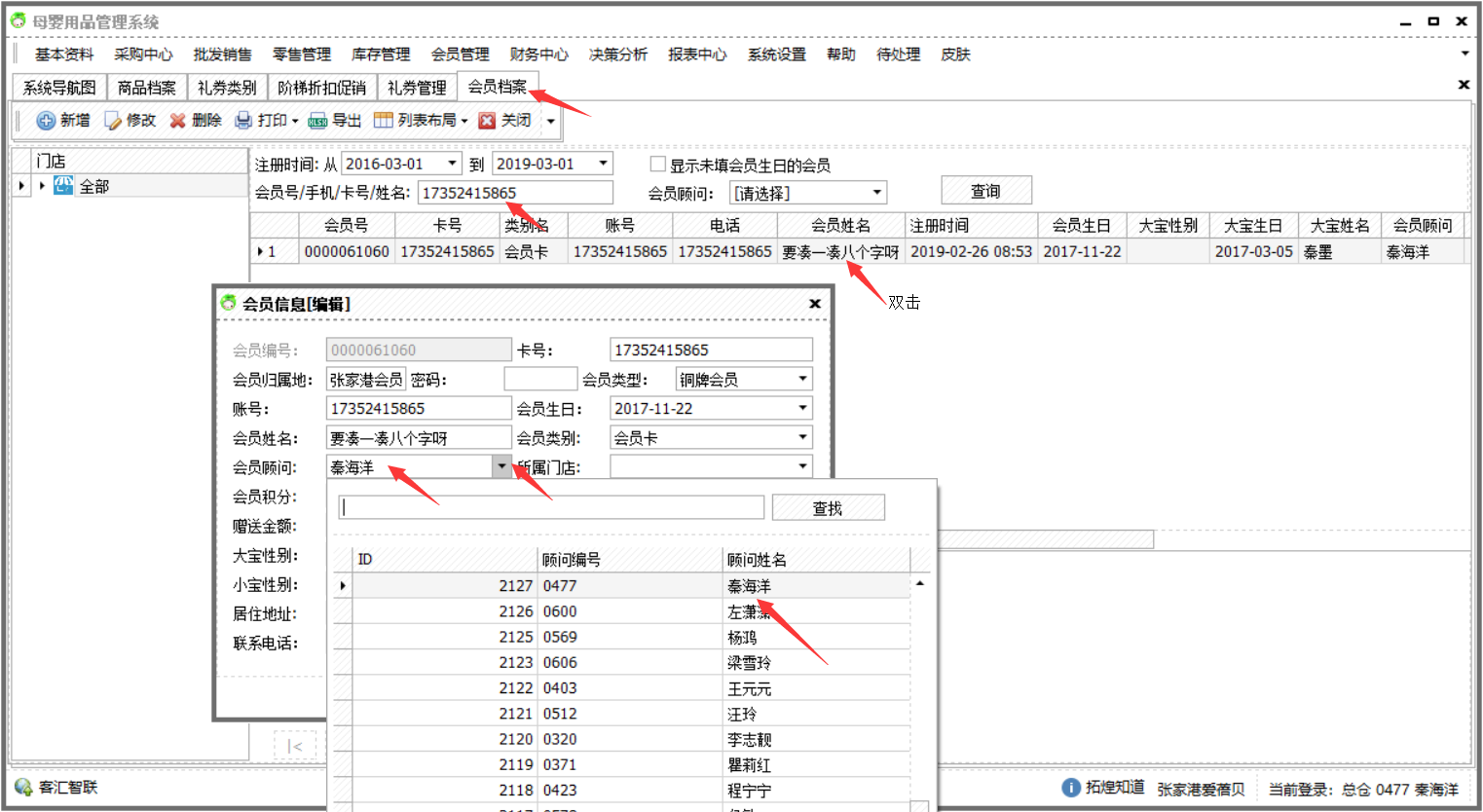Viewport: 1483px width, 812px height.
Task: Open the 基本资料 menu
Action: coord(64,55)
